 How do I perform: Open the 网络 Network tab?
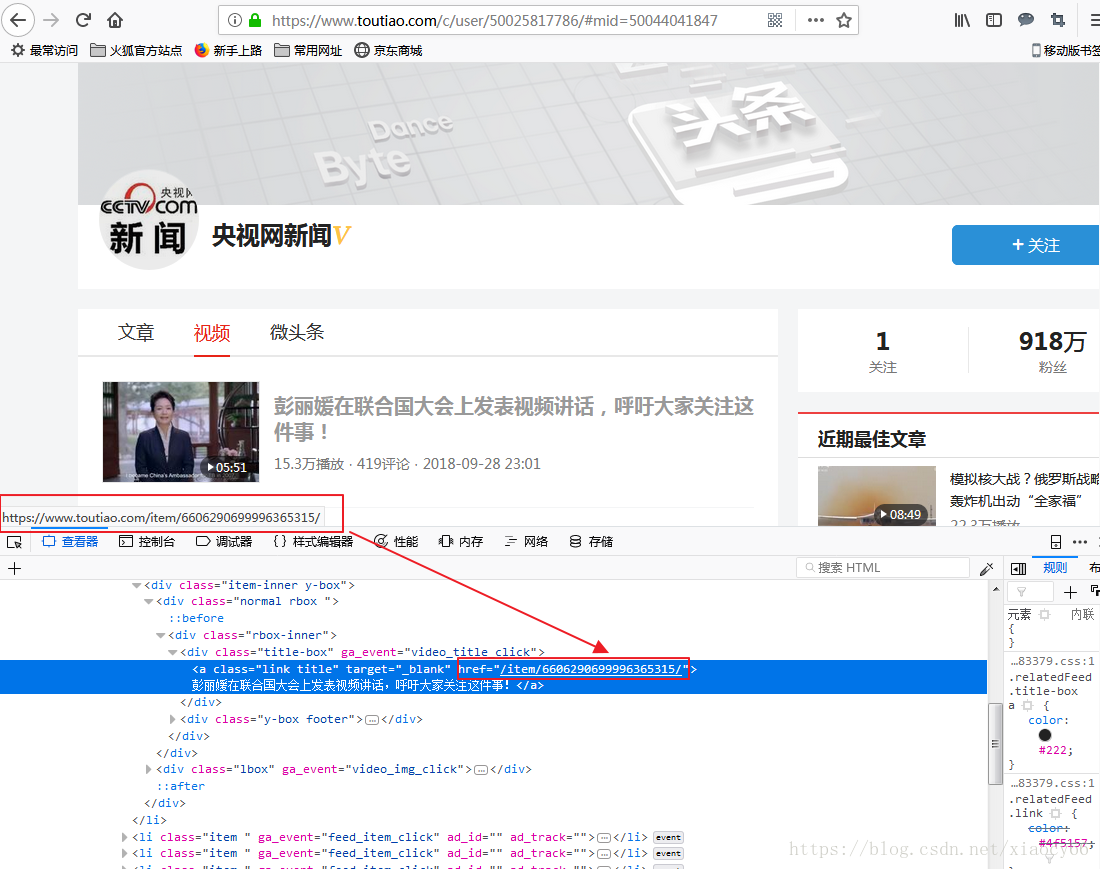[x=526, y=541]
